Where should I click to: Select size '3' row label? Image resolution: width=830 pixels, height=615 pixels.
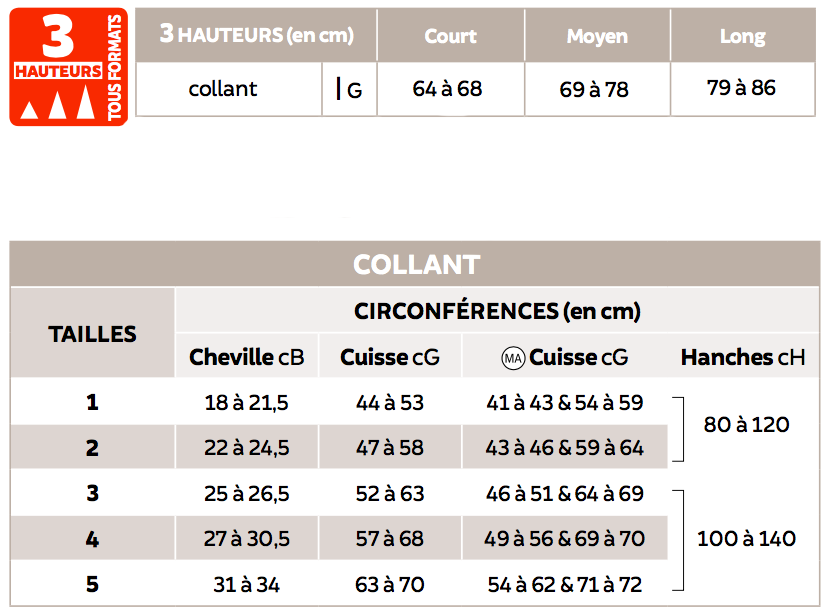point(93,493)
